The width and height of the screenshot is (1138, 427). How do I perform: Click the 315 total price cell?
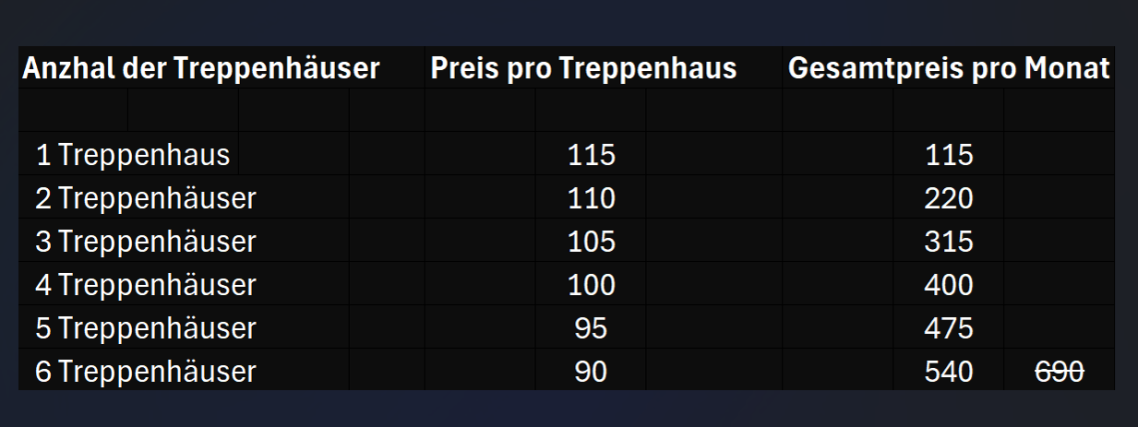pos(949,242)
